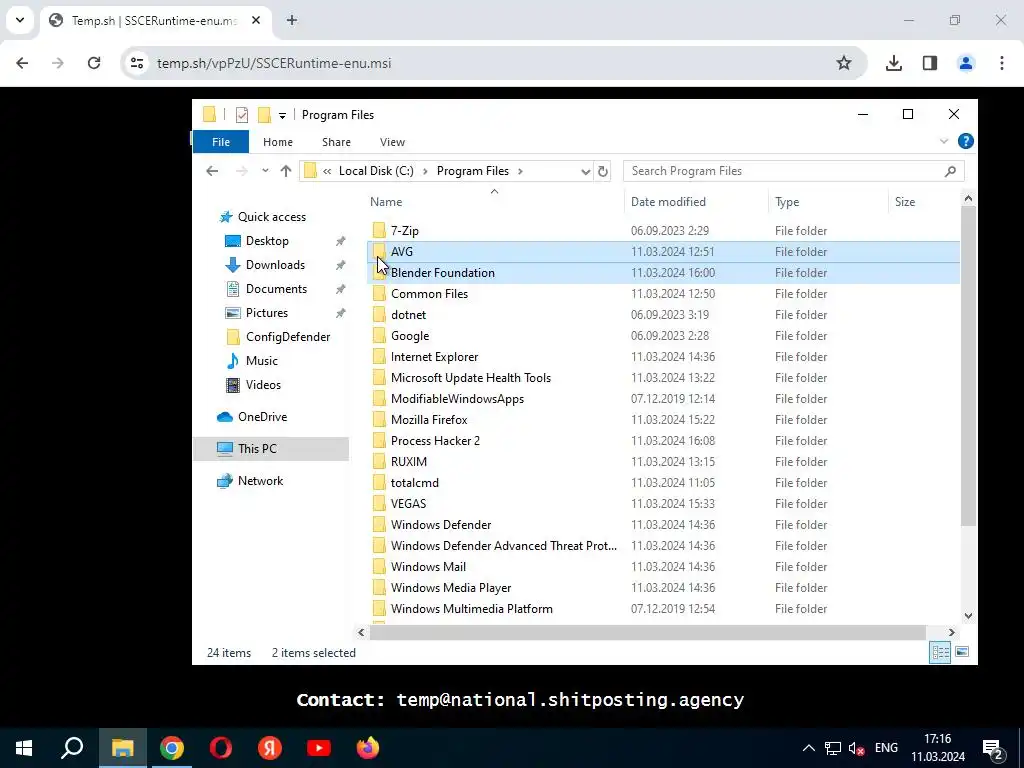Click the vertical scrollbar down arrow
This screenshot has width=1024, height=768.
[968, 615]
